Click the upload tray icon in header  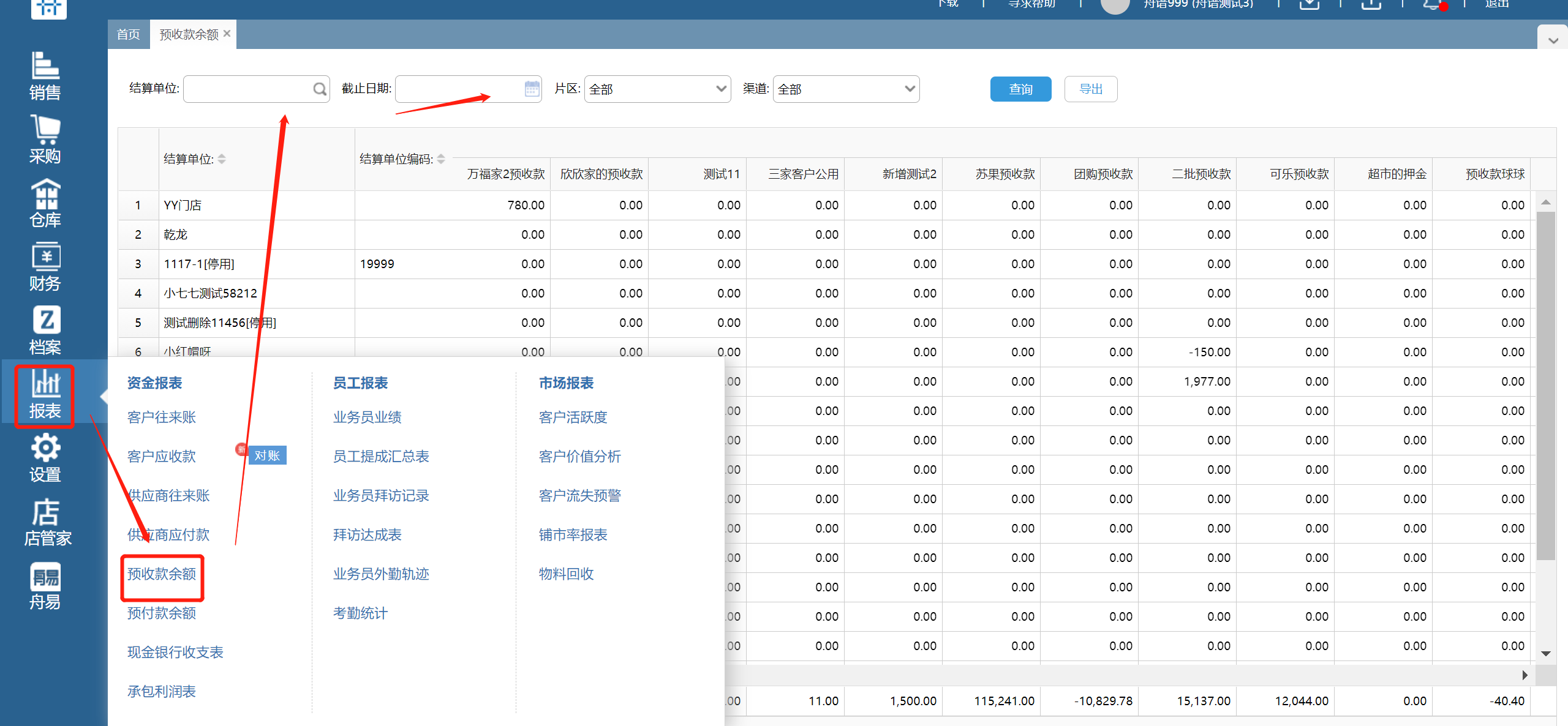point(1371,4)
